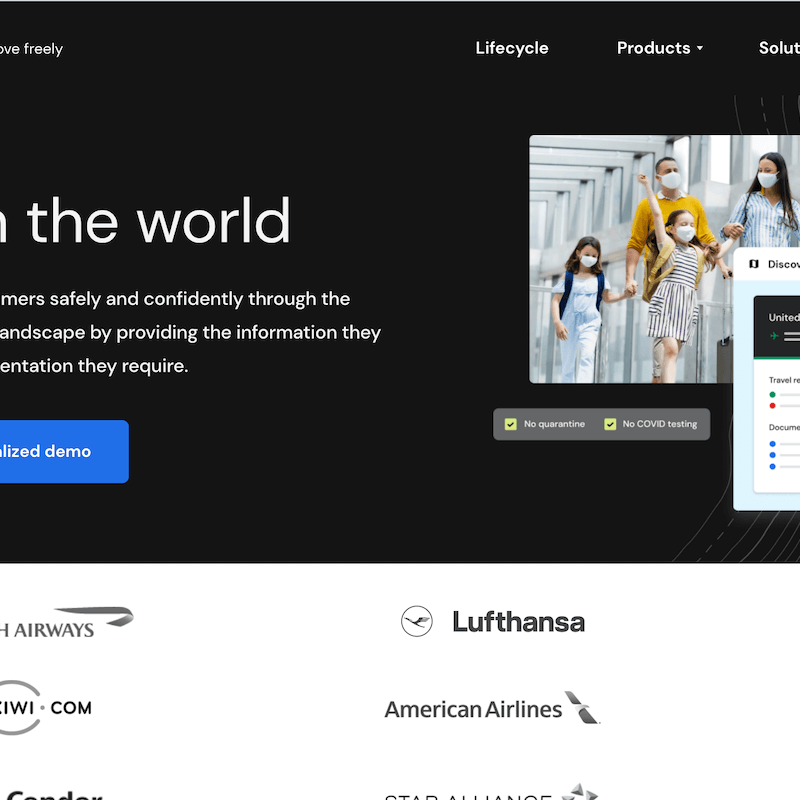Click the blue personalized demo button
This screenshot has width=800, height=800.
(60, 451)
